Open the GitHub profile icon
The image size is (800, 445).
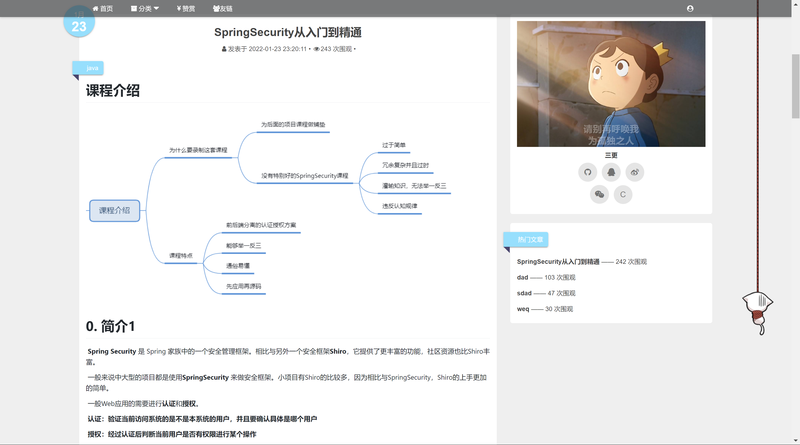coord(588,172)
